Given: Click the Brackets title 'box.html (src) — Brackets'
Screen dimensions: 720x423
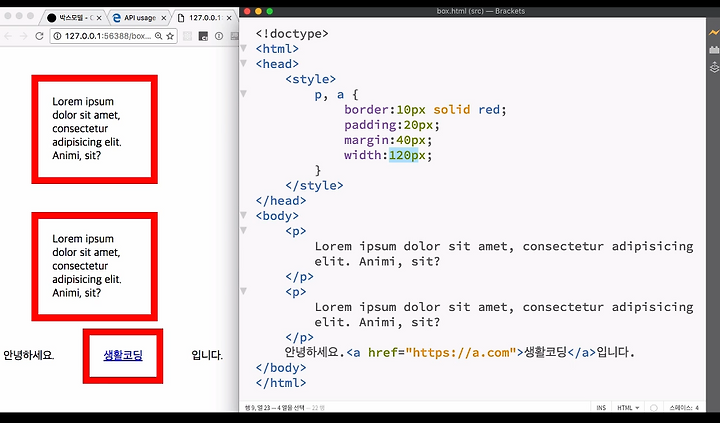Looking at the screenshot, I should [x=480, y=11].
